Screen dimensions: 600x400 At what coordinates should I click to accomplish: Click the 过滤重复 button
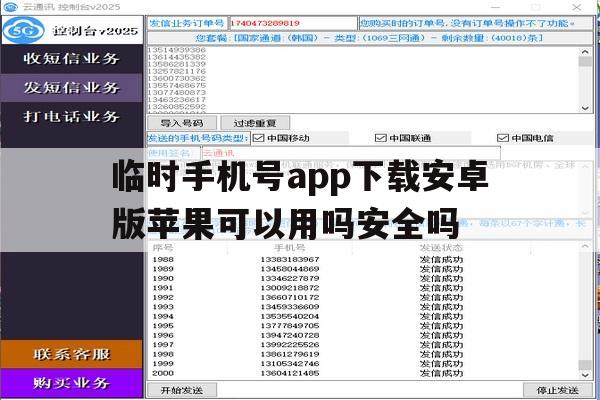pyautogui.click(x=255, y=123)
